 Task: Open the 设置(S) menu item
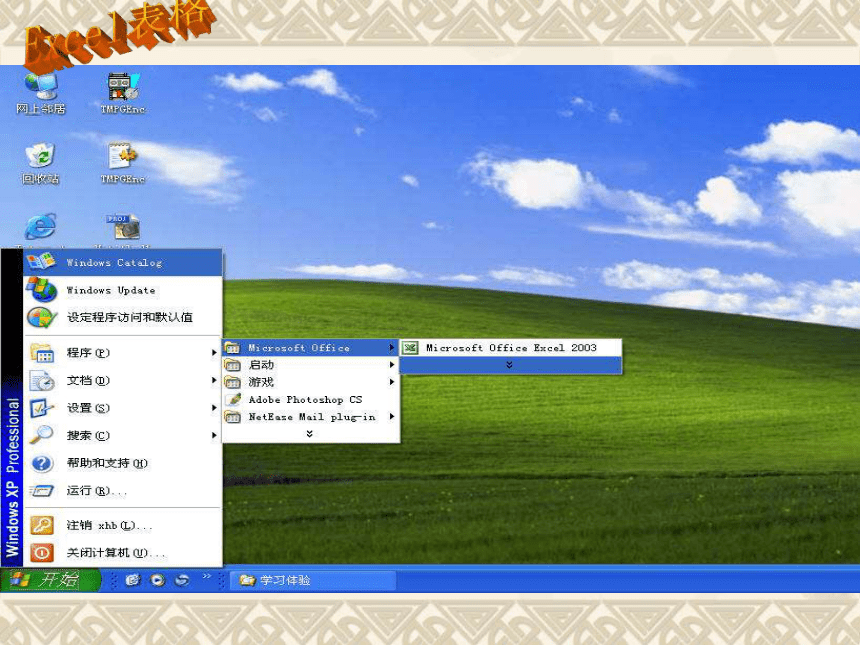(123, 408)
